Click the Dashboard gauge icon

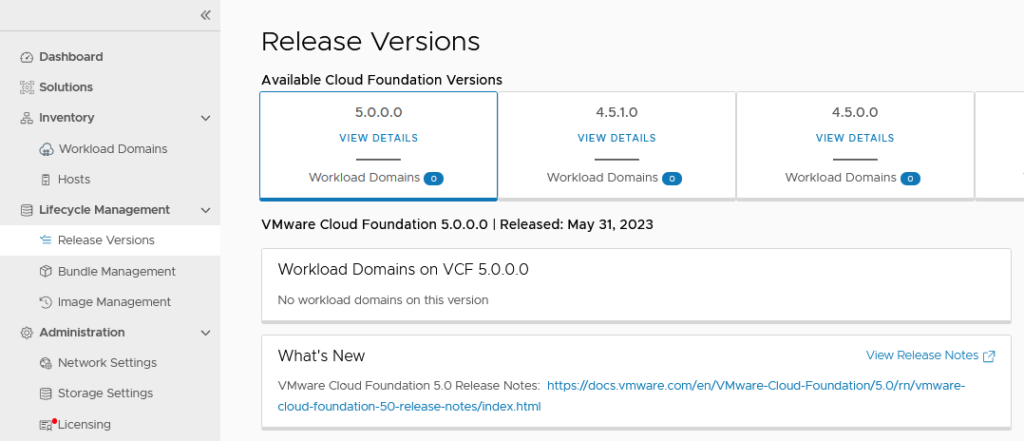(27, 57)
